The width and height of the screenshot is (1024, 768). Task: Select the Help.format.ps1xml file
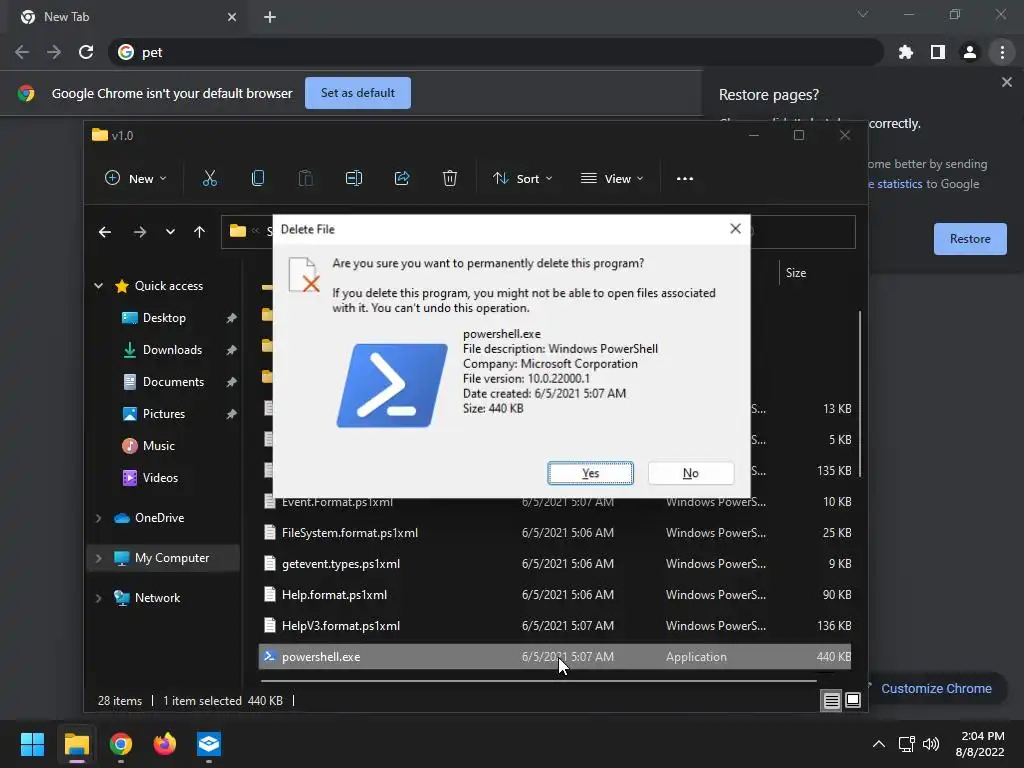coord(555,595)
